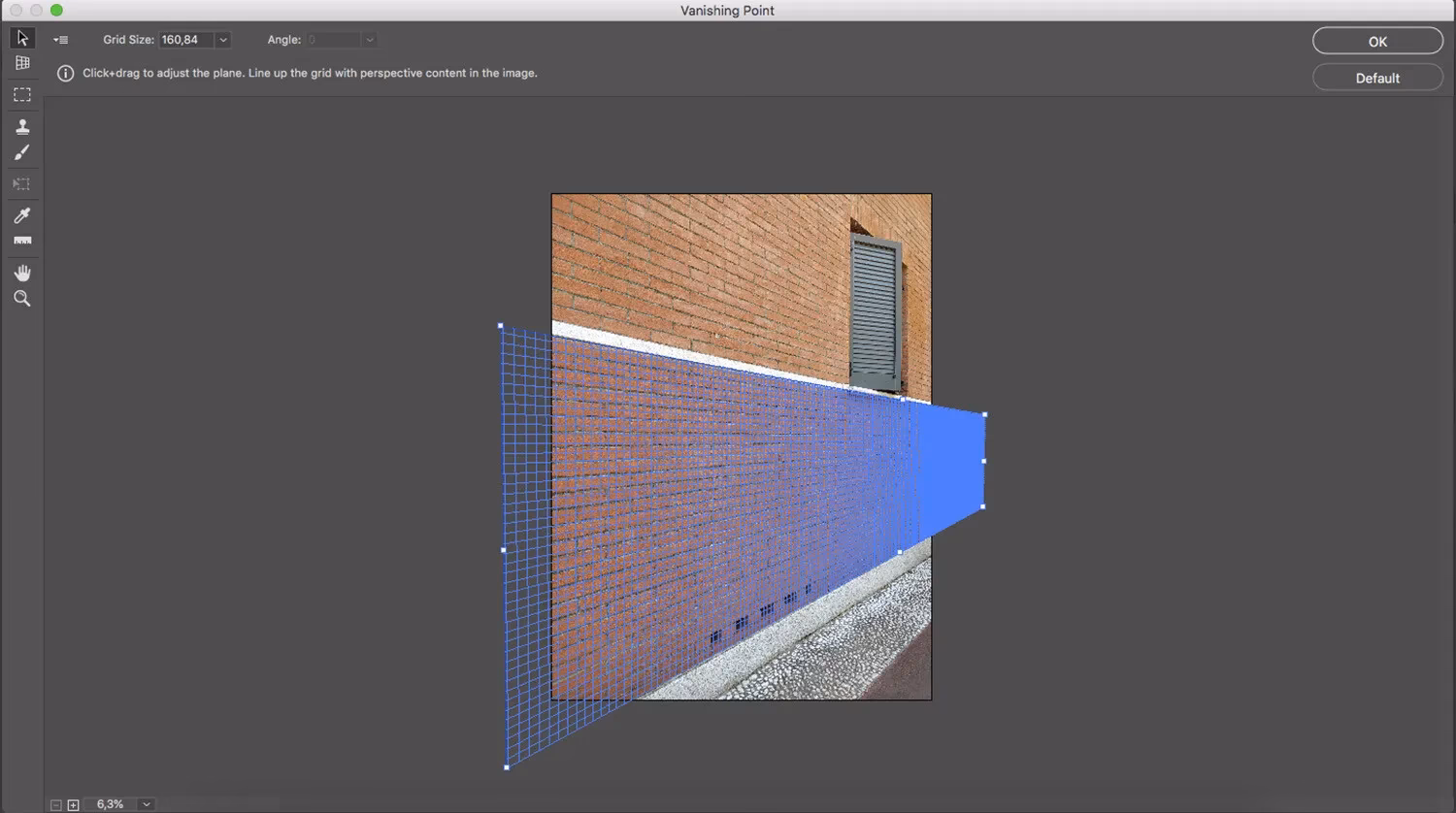Open the Vanishing Point settings flyout menu
The width and height of the screenshot is (1456, 813).
[60, 39]
